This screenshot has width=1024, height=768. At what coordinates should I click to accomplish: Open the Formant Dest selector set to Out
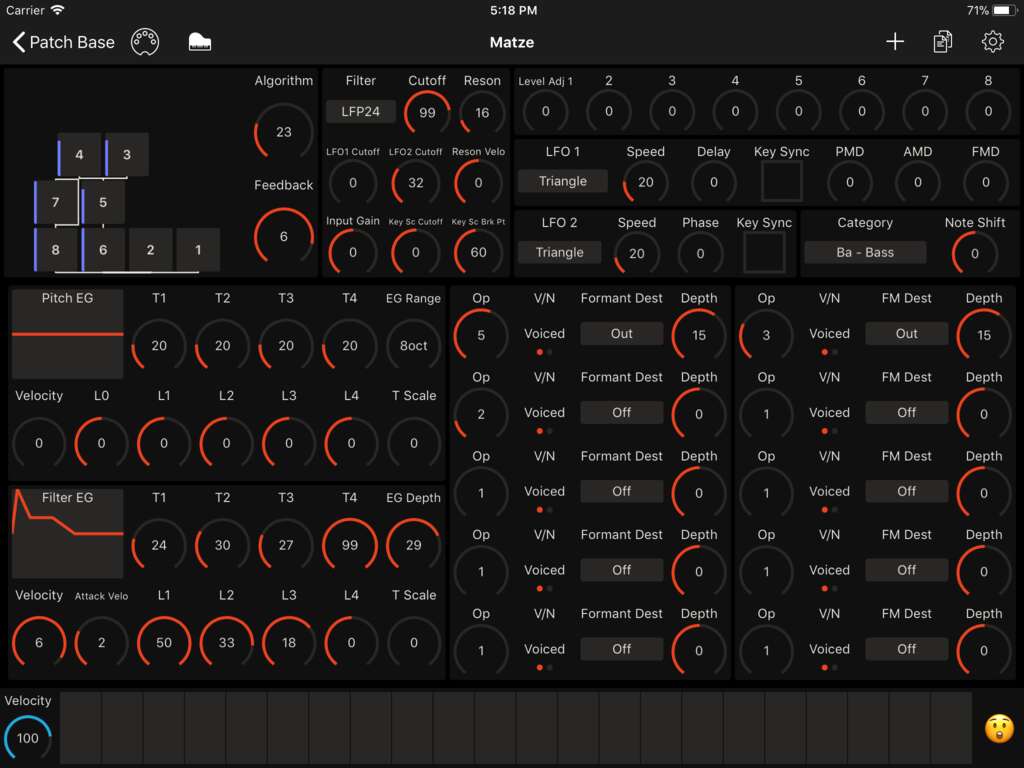tap(622, 334)
